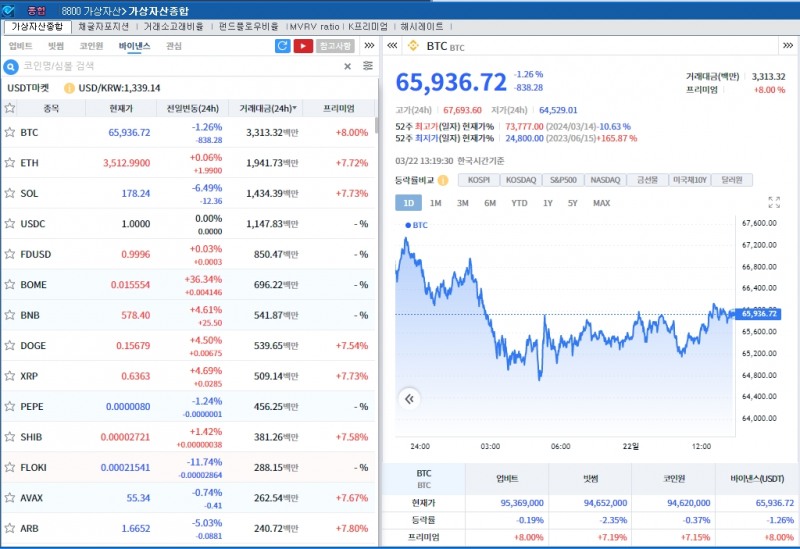This screenshot has height=549, width=800.
Task: Toggle favorite star for ARB row
Action: tap(10, 528)
